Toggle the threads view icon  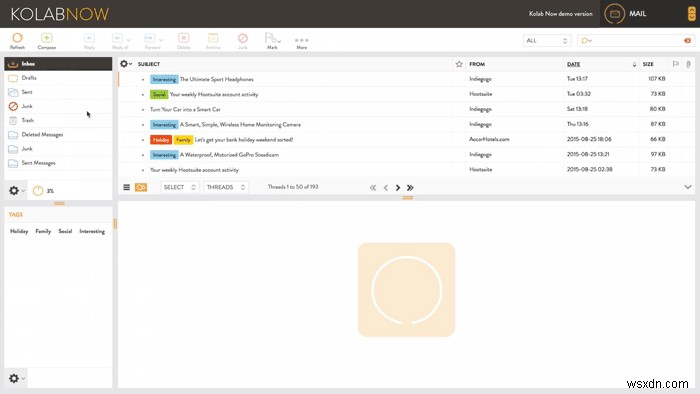click(141, 187)
